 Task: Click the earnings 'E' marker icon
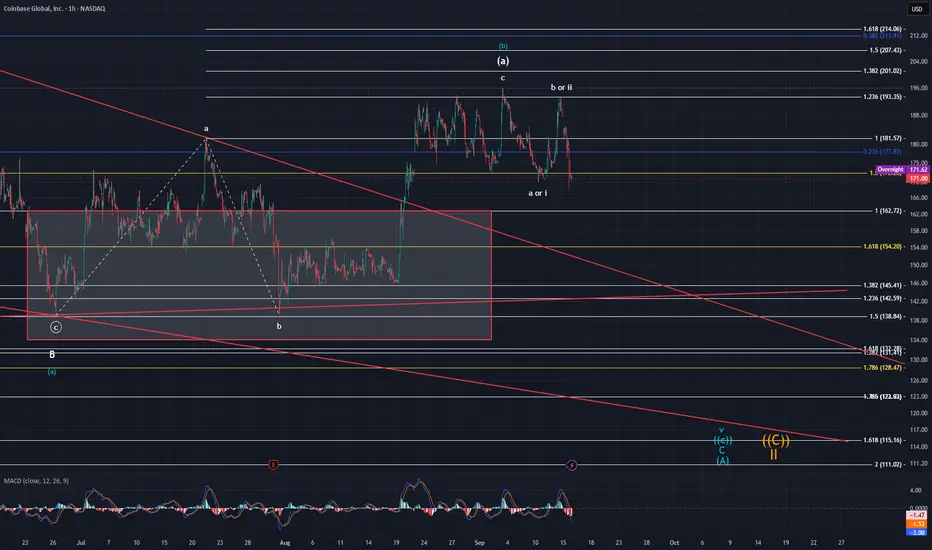[x=273, y=465]
